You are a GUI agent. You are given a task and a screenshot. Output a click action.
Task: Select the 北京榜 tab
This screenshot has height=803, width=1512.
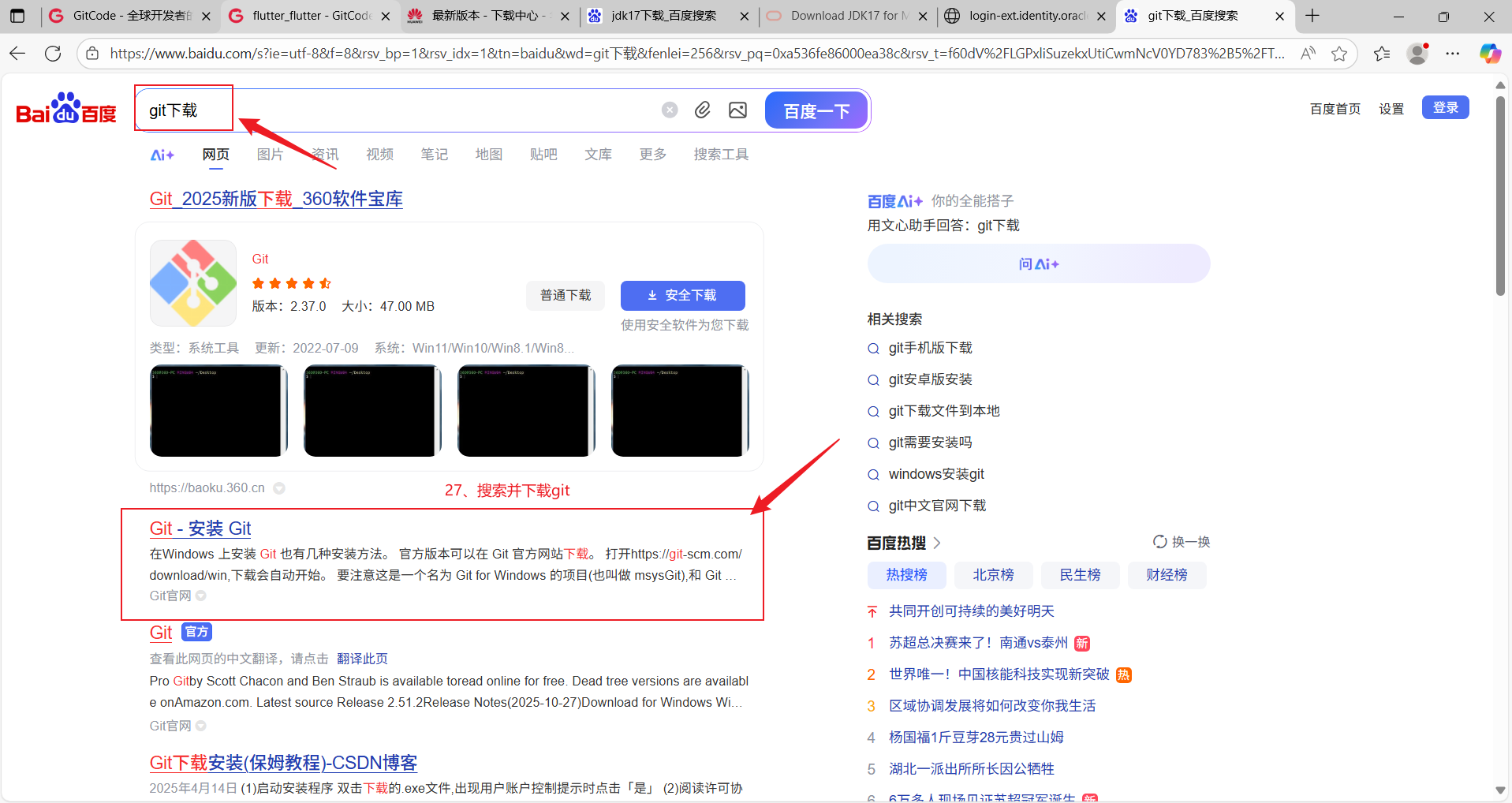point(993,575)
